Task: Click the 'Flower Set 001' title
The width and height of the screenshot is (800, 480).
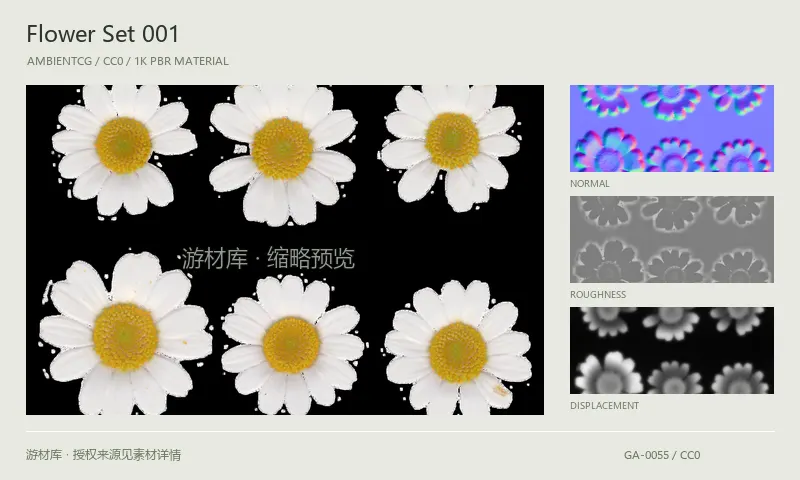Action: [x=103, y=34]
